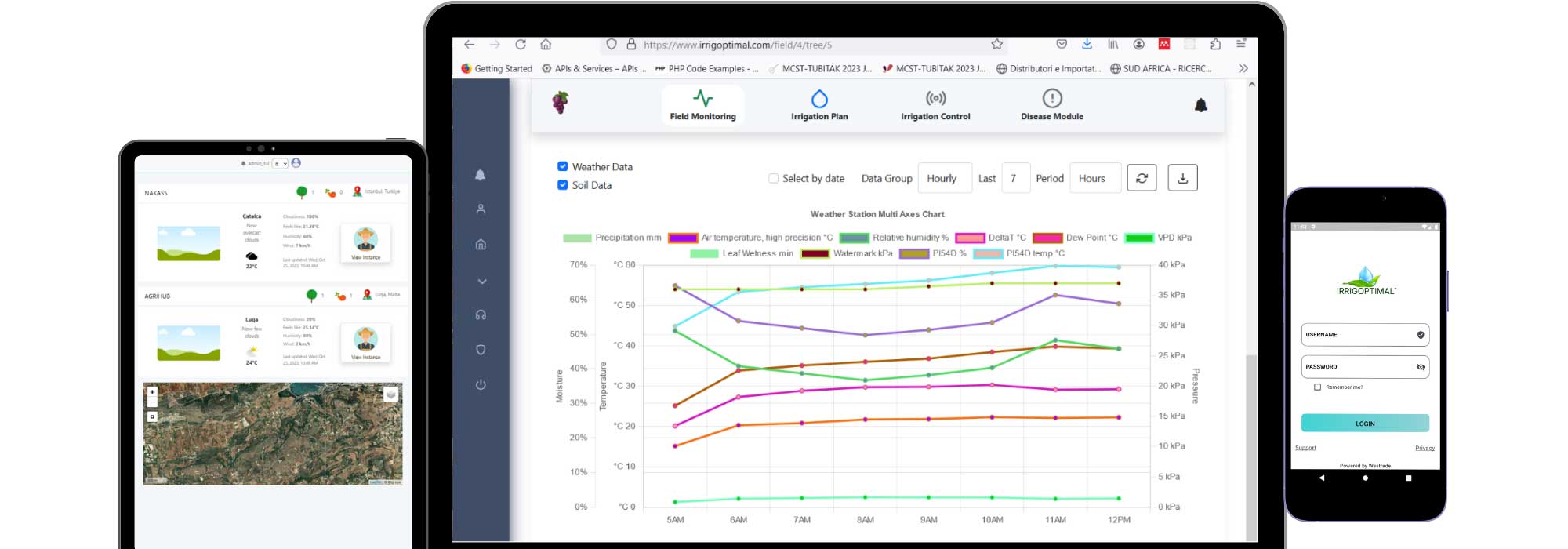Uncheck the Weather Data checkbox
Viewport: 1568px width, 549px height.
pyautogui.click(x=562, y=166)
